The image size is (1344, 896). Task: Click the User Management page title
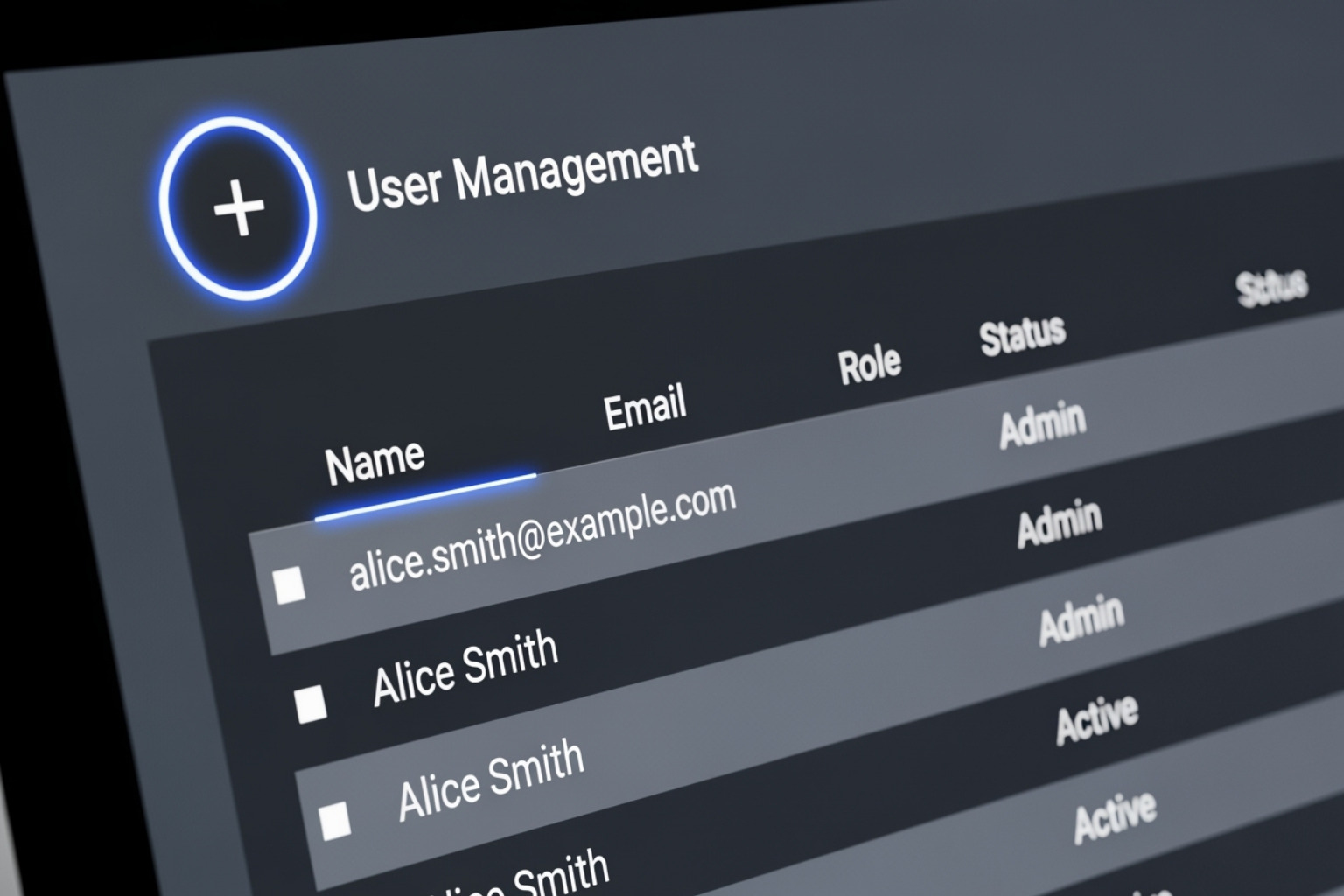(522, 172)
